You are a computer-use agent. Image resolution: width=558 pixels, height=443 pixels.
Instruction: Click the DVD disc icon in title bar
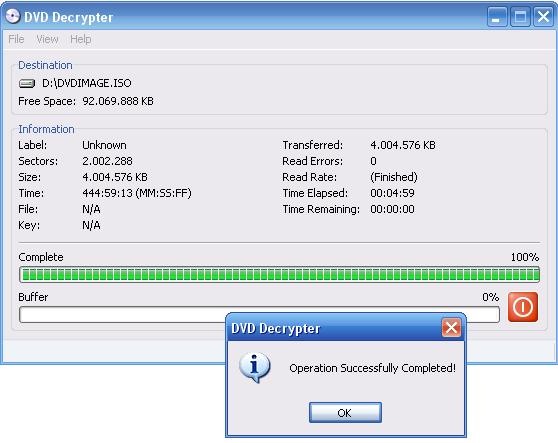13,16
